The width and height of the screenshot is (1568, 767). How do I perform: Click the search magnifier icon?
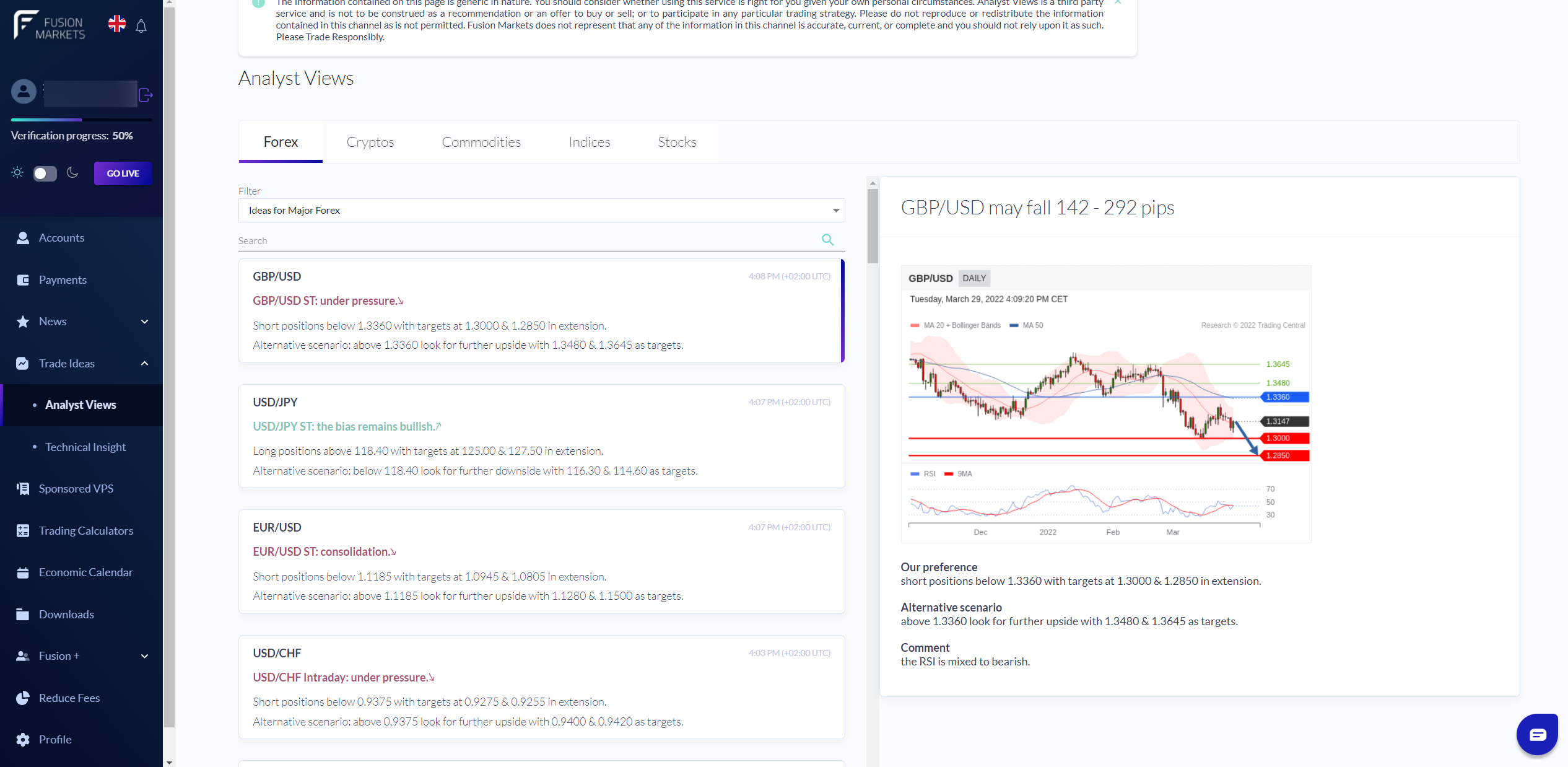(827, 240)
